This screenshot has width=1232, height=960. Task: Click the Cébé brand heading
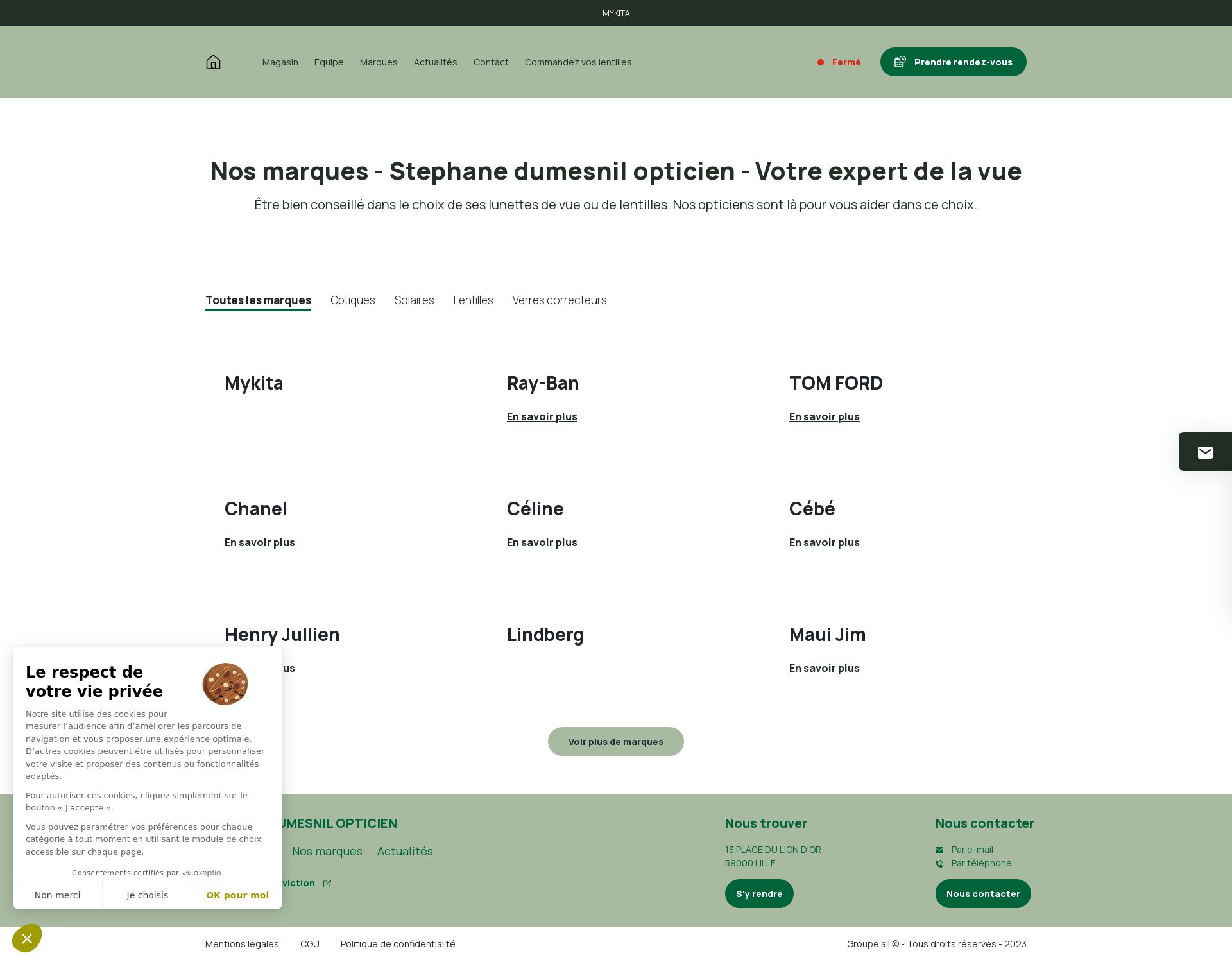tap(812, 509)
